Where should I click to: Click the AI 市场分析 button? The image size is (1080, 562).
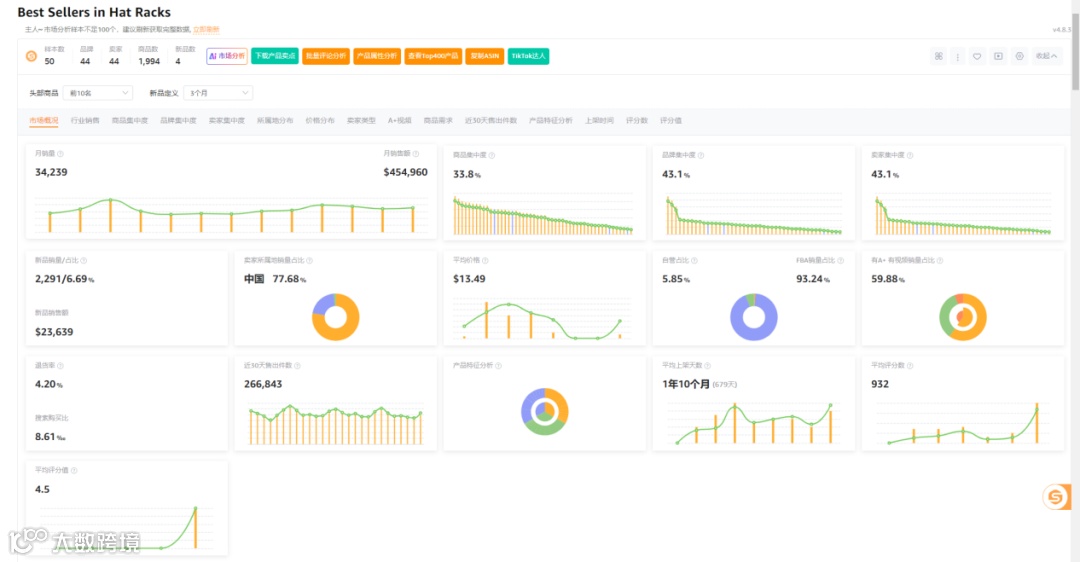(227, 56)
